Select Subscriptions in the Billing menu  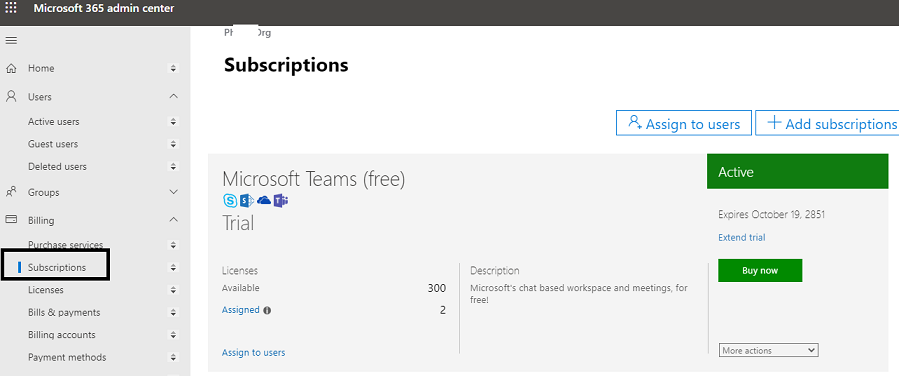57,267
